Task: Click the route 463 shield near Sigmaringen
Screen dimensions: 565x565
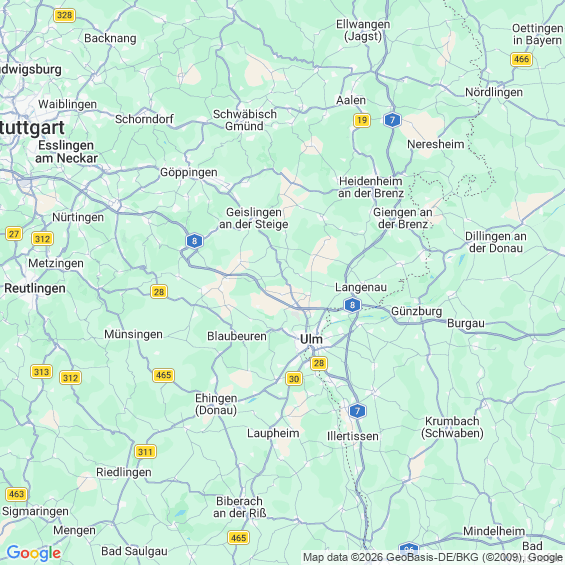Action: (x=16, y=494)
